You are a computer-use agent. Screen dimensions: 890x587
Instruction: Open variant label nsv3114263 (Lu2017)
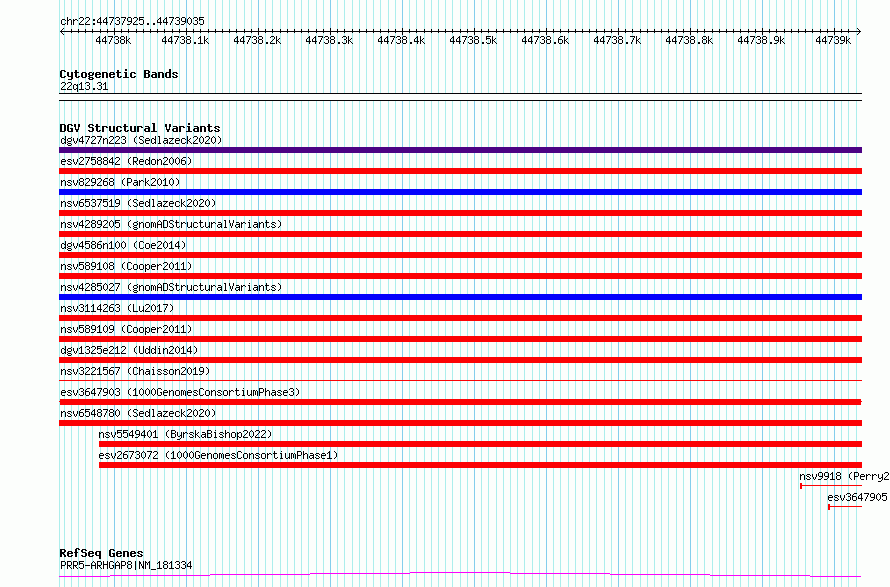(x=117, y=308)
